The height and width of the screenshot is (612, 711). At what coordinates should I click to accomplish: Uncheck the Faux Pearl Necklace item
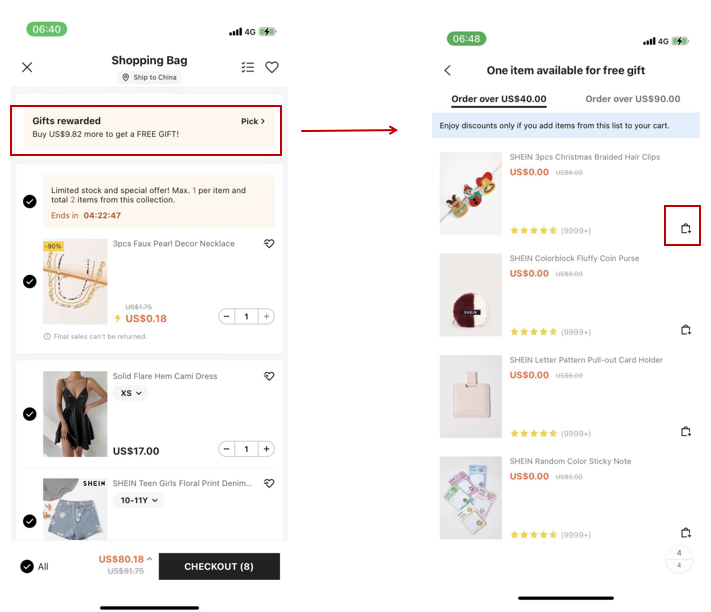pos(30,281)
